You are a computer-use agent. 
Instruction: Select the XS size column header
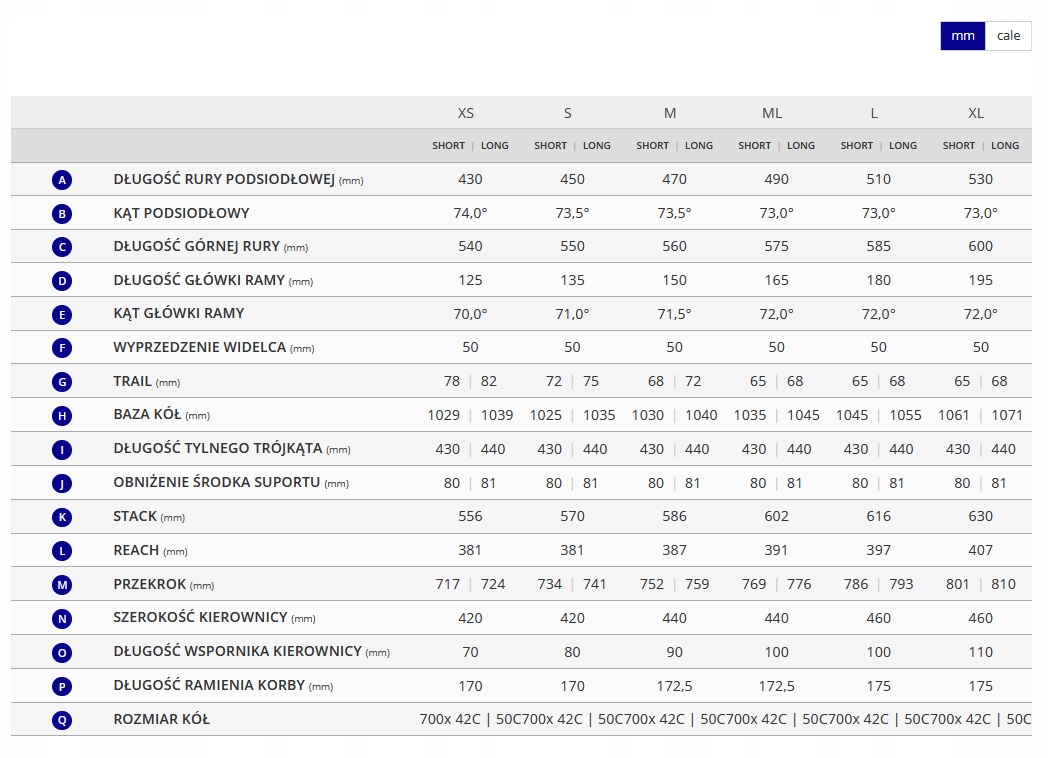pos(466,113)
